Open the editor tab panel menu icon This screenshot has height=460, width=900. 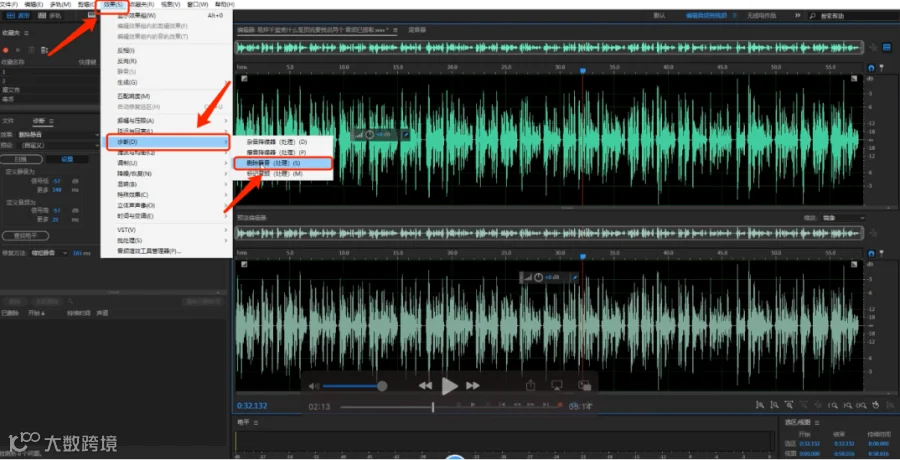pos(395,29)
